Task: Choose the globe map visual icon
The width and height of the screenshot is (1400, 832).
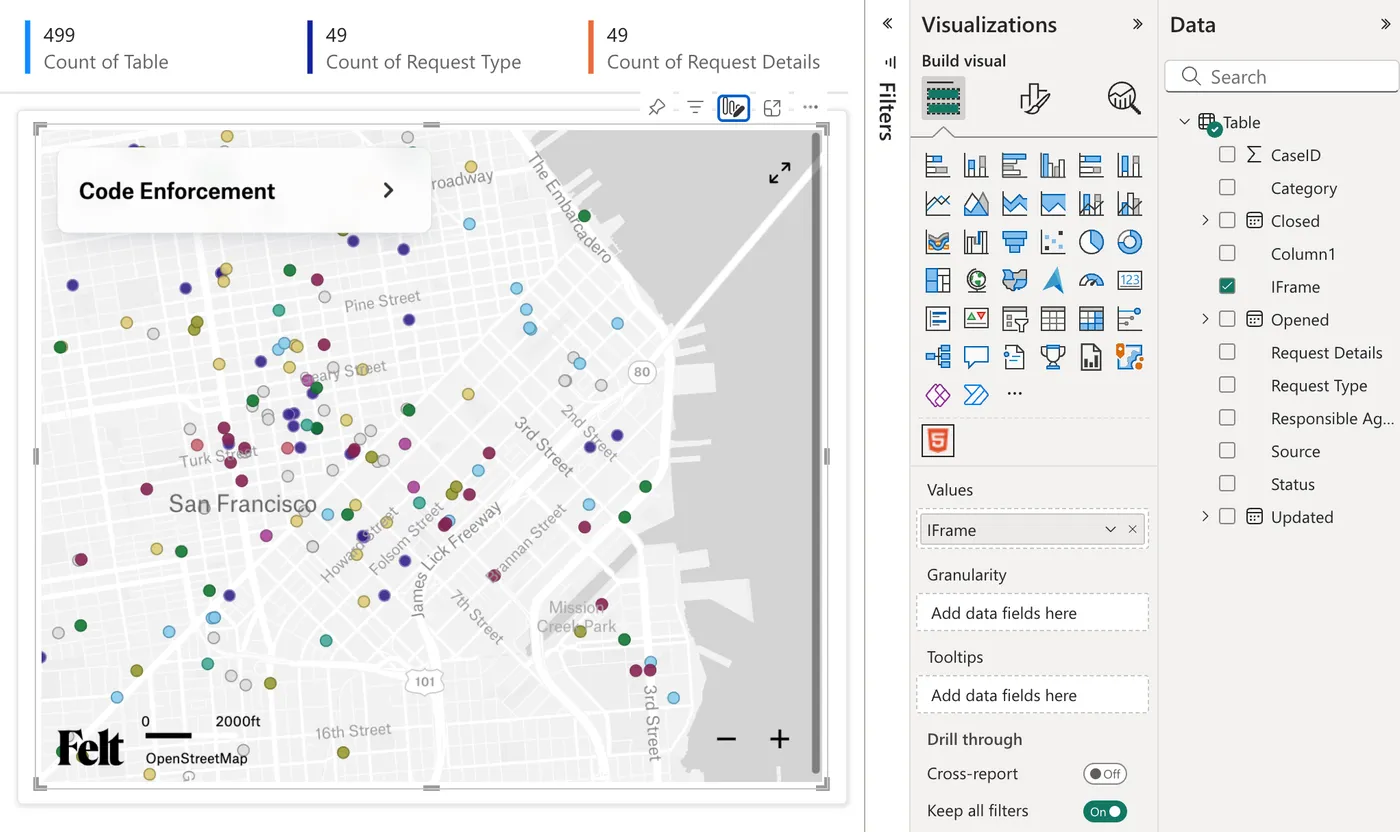Action: 976,280
